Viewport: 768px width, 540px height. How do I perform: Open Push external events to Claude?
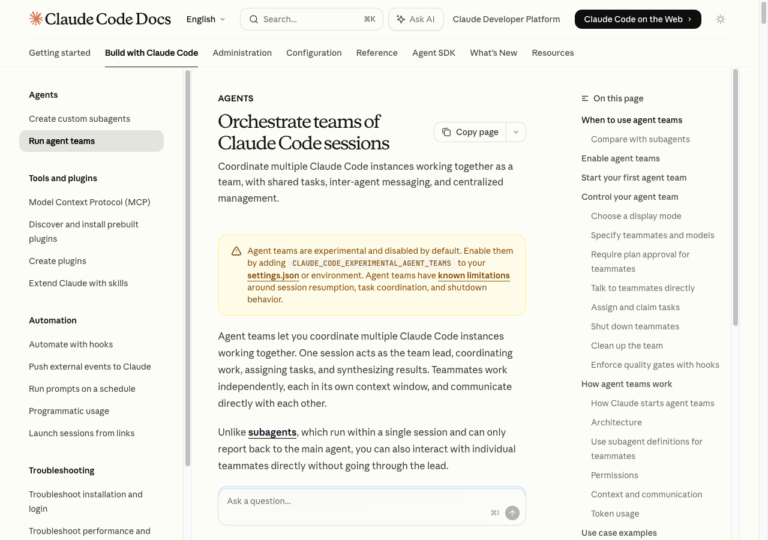[90, 366]
